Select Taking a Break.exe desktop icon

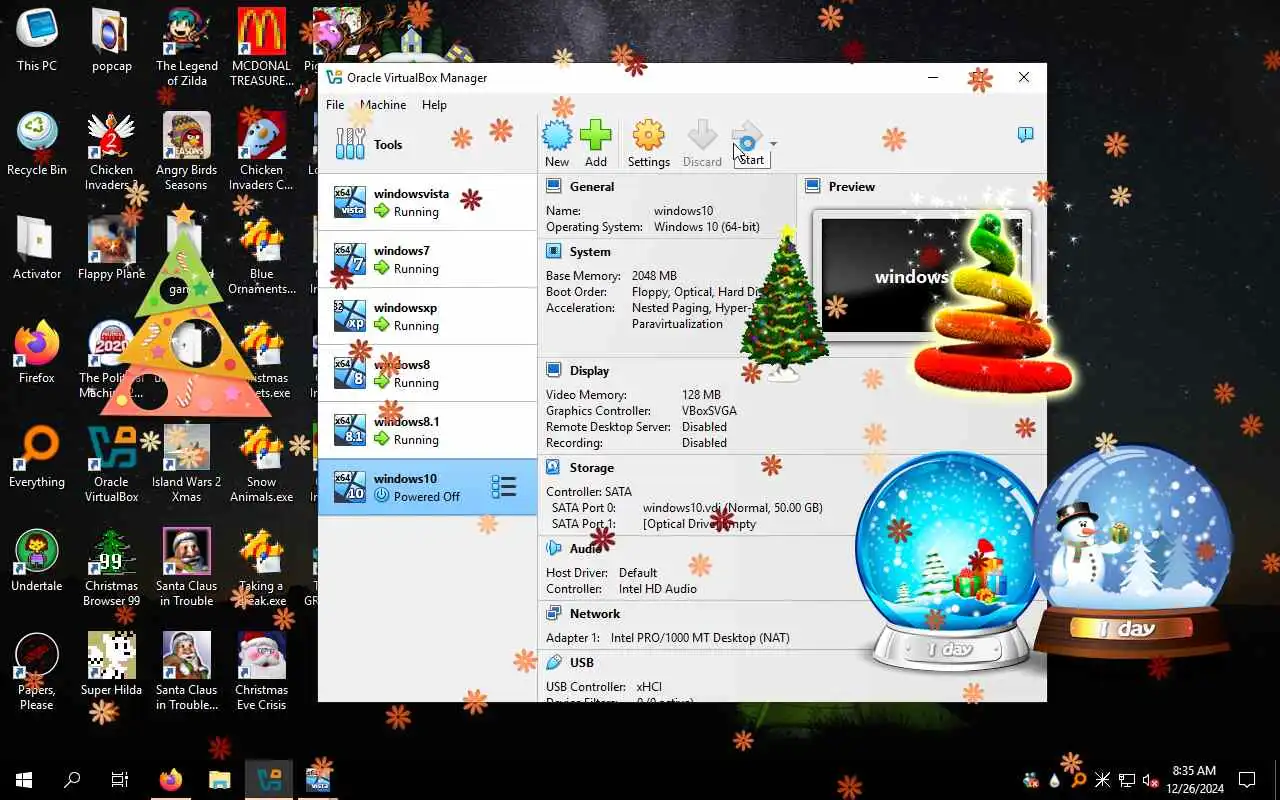click(x=262, y=567)
